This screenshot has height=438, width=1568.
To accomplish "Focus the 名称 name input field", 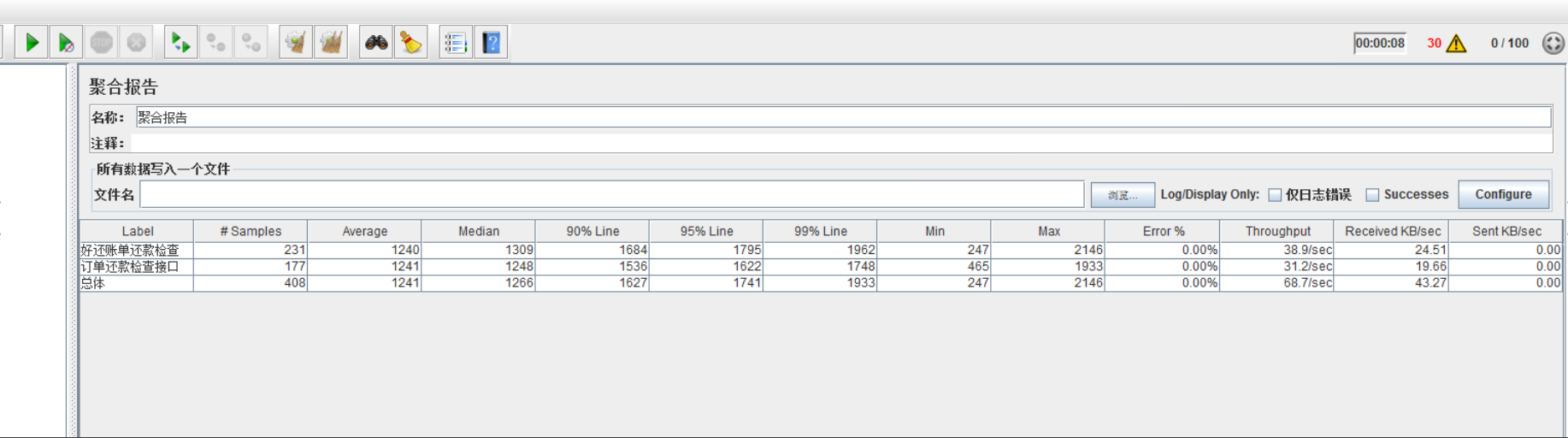I will (844, 117).
